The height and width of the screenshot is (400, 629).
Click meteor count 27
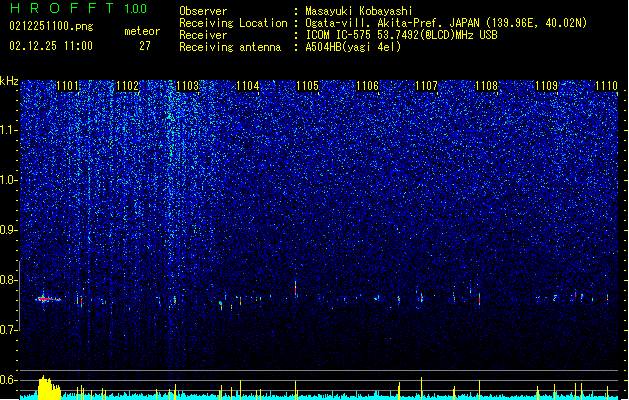click(x=145, y=46)
